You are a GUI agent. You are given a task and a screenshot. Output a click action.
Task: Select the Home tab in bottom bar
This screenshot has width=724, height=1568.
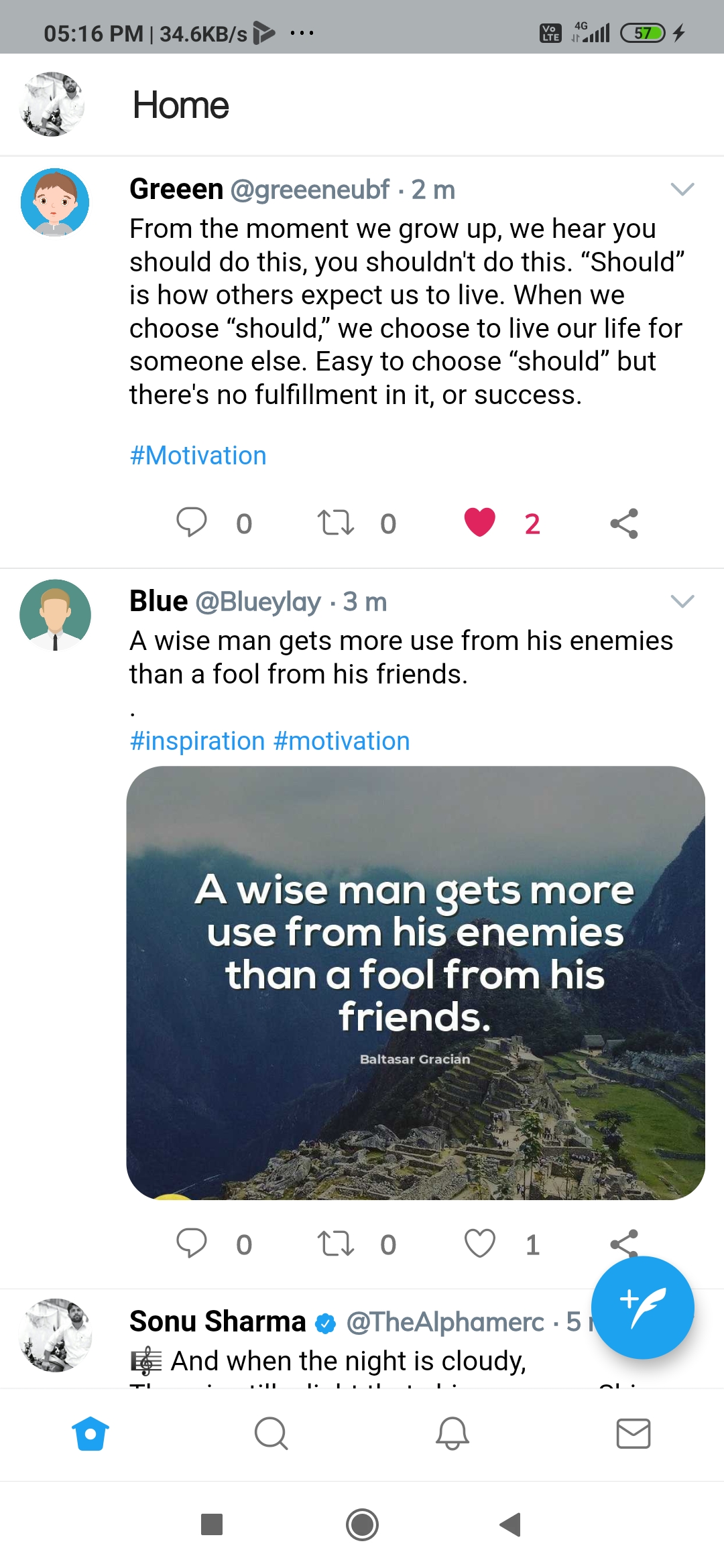pos(90,1433)
